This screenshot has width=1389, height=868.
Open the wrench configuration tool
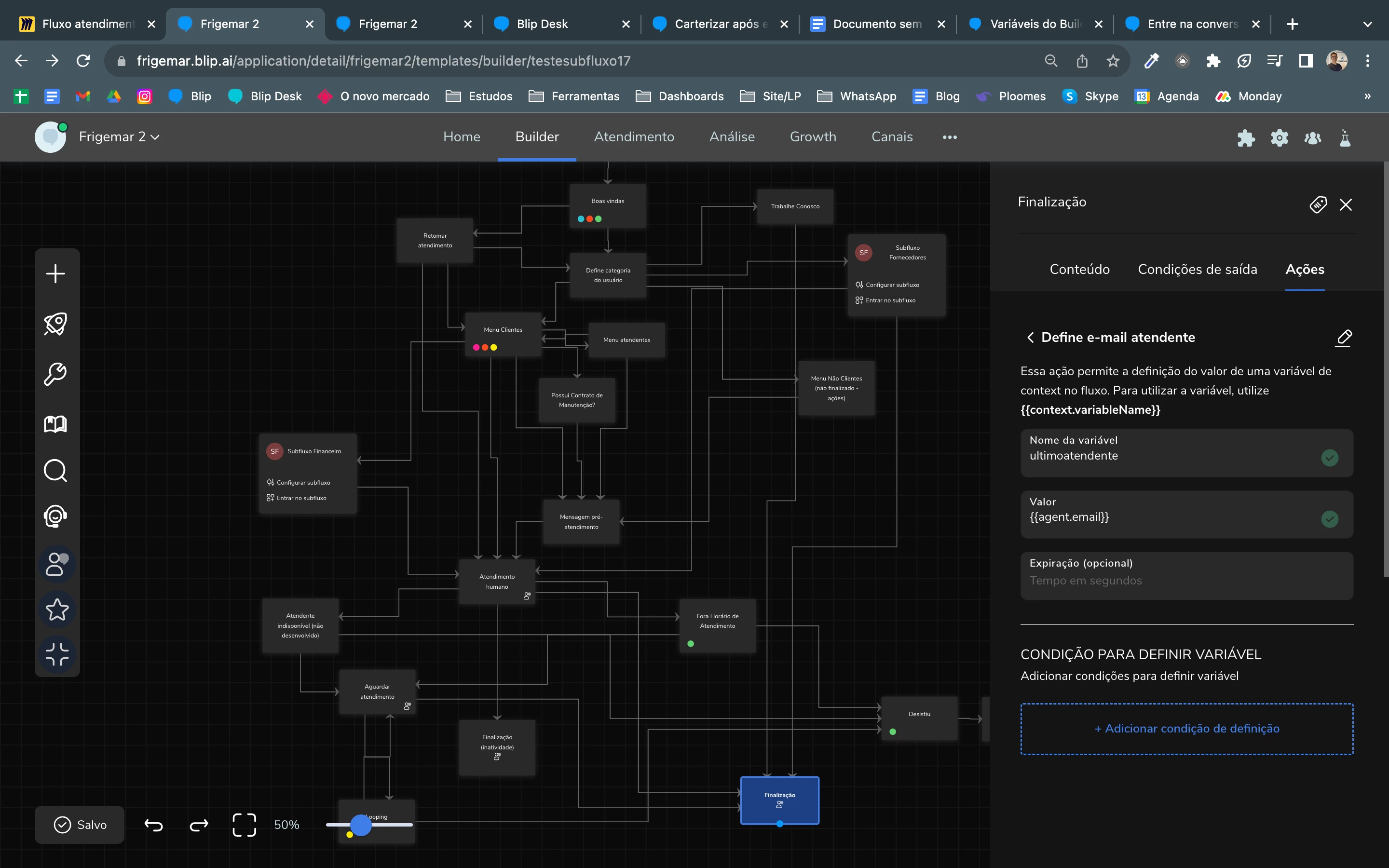click(55, 374)
